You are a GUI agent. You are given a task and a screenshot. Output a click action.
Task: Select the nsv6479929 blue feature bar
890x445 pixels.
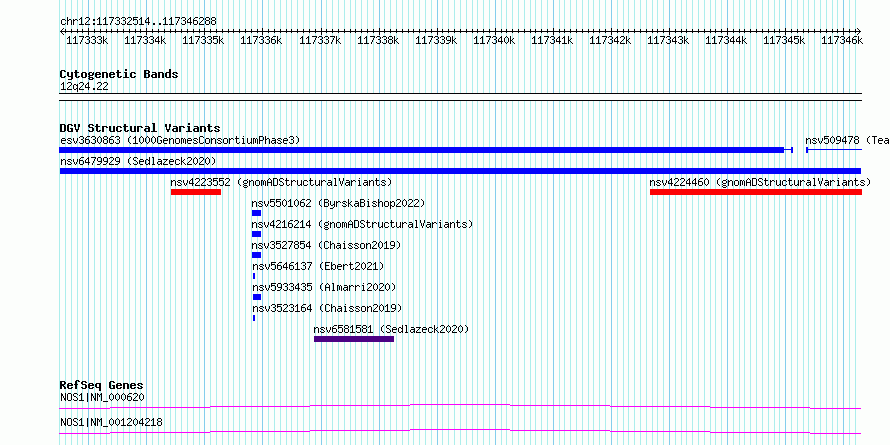(460, 171)
